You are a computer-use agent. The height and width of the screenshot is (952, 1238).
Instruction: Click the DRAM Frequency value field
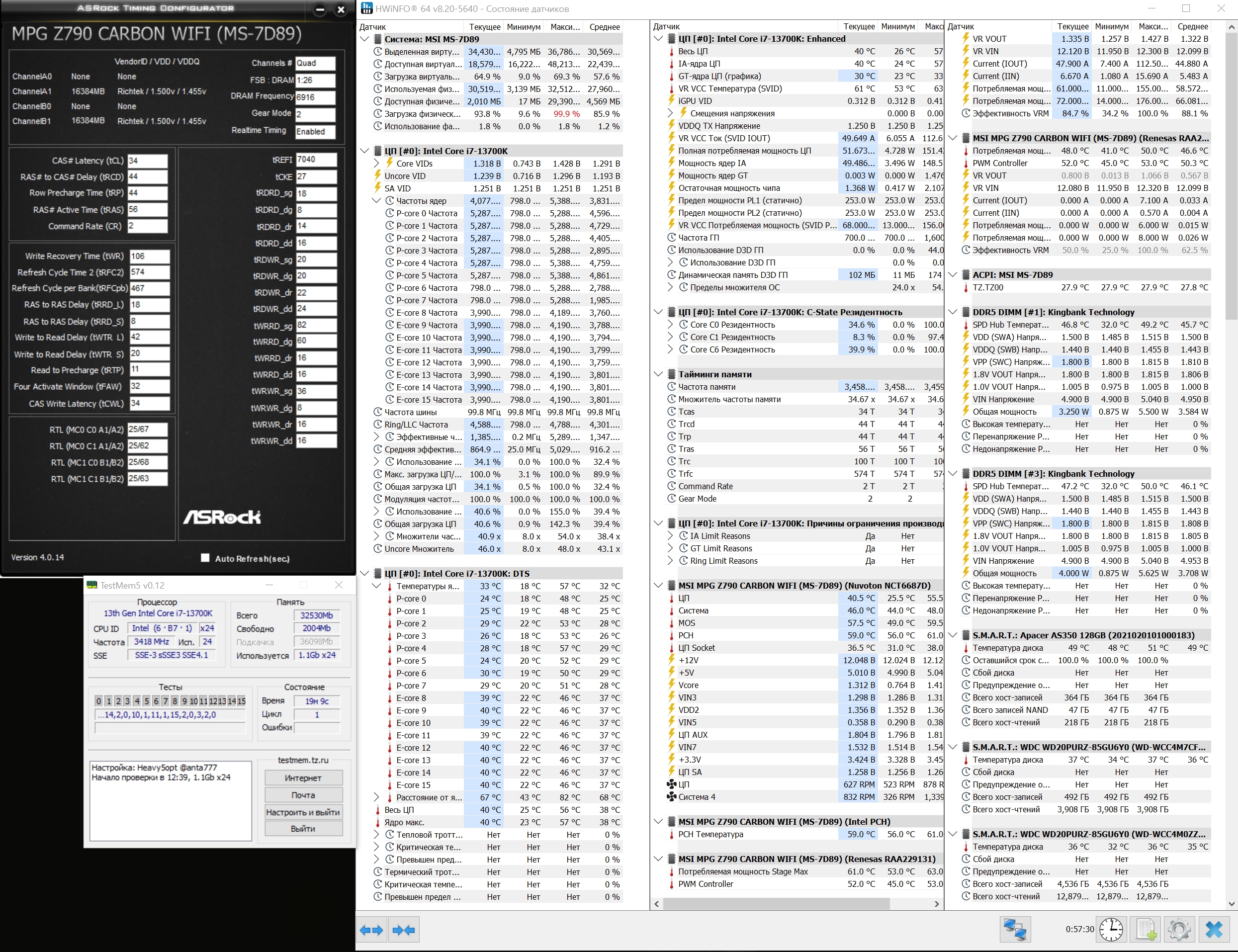coord(315,97)
